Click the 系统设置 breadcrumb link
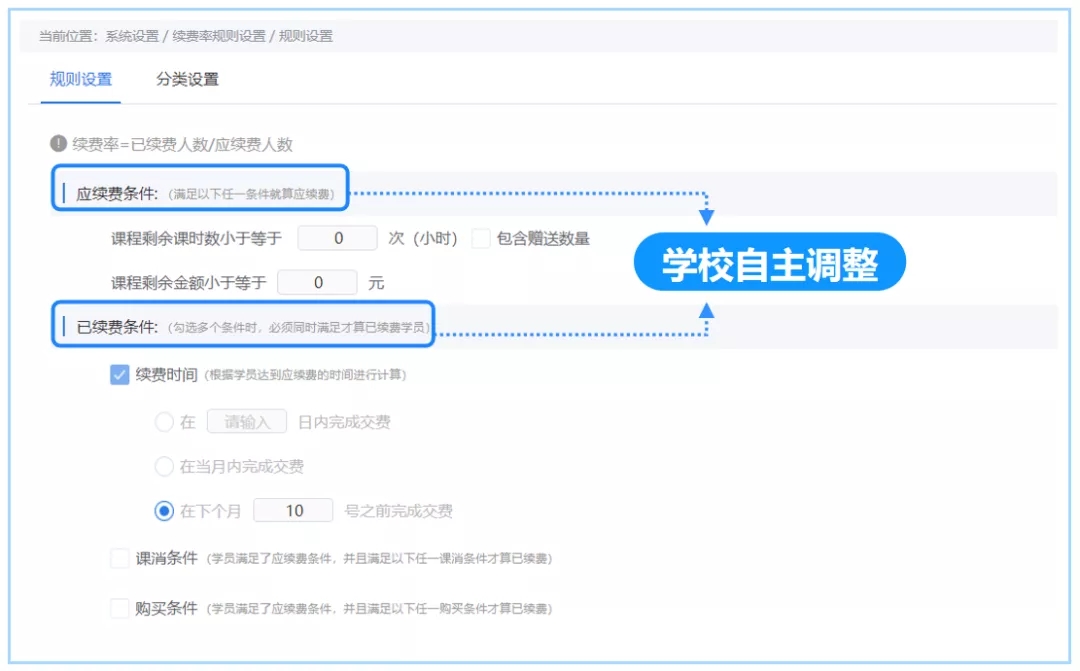Viewport: 1080px width, 671px height. tap(132, 36)
